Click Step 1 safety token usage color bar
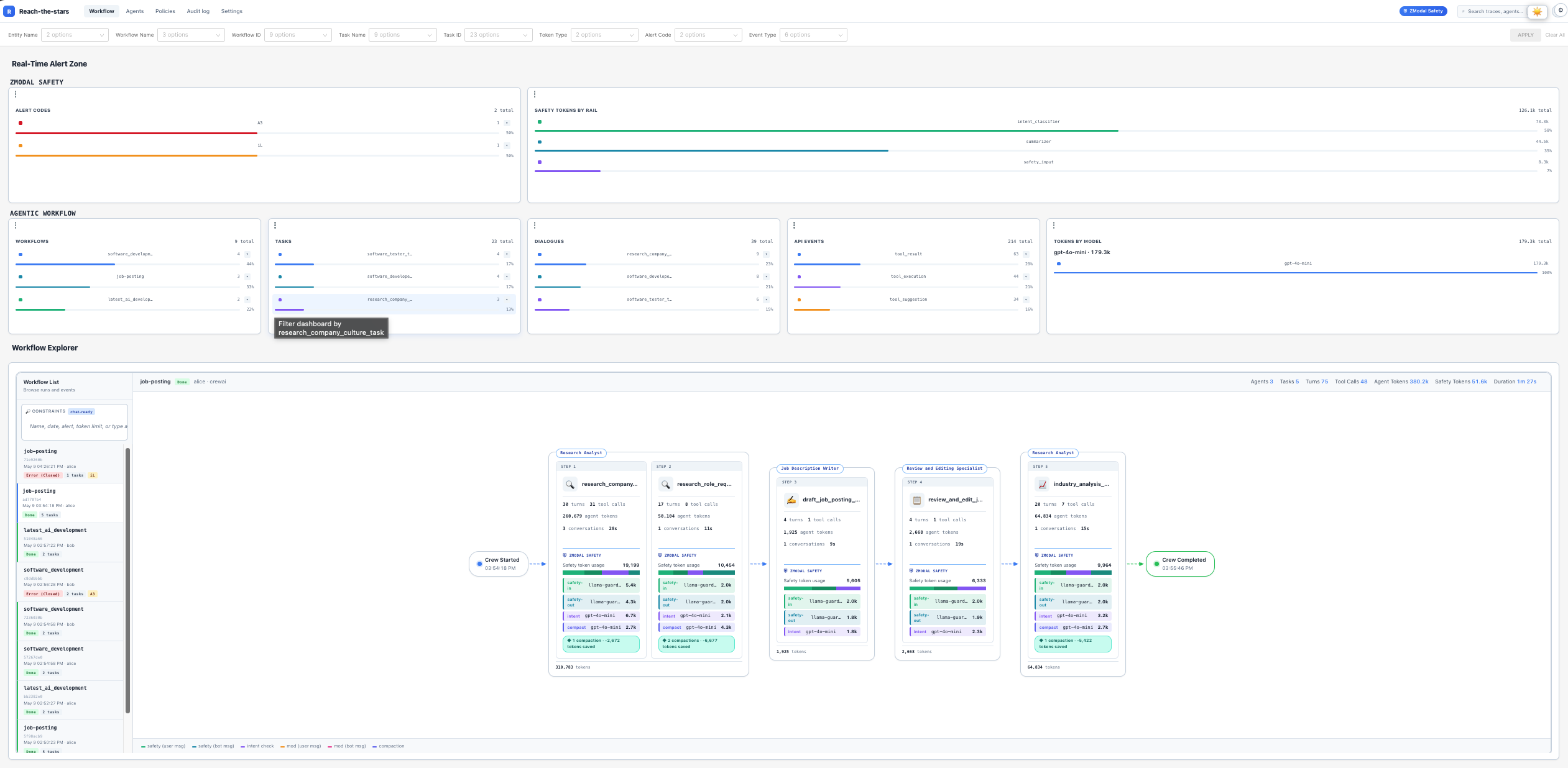The image size is (1568, 768). [x=601, y=572]
